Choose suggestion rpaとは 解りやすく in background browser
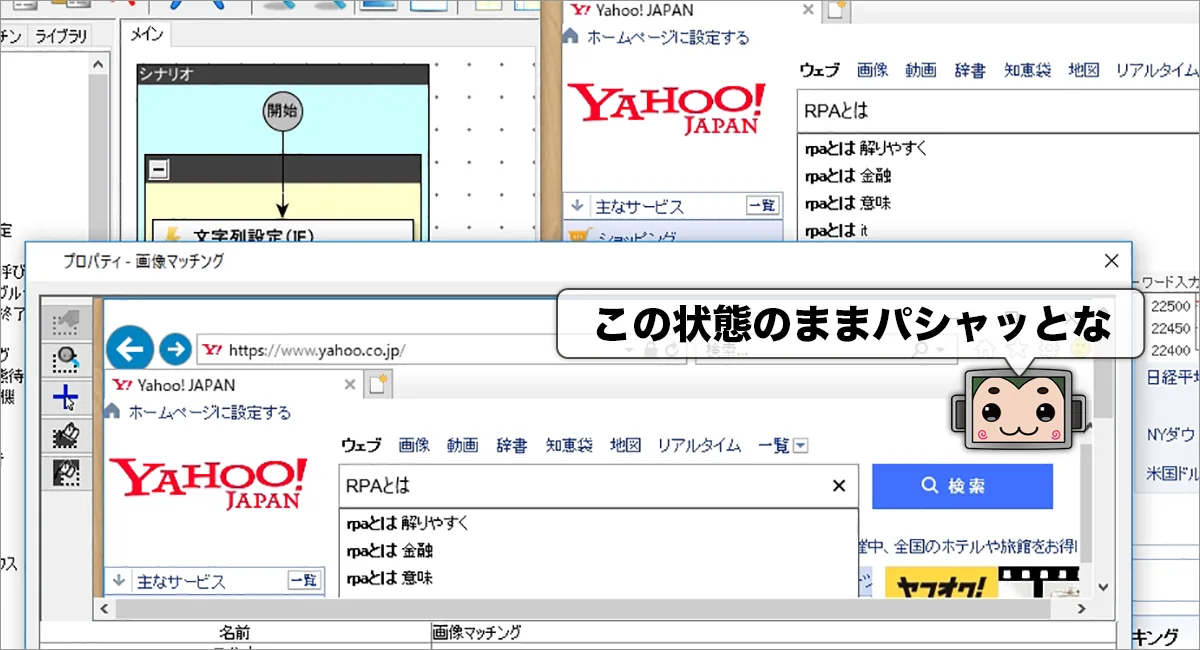This screenshot has width=1200, height=650. pyautogui.click(x=866, y=148)
